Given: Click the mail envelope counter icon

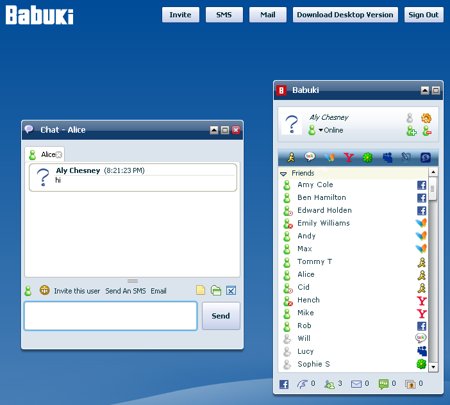Looking at the screenshot, I should click(x=356, y=384).
